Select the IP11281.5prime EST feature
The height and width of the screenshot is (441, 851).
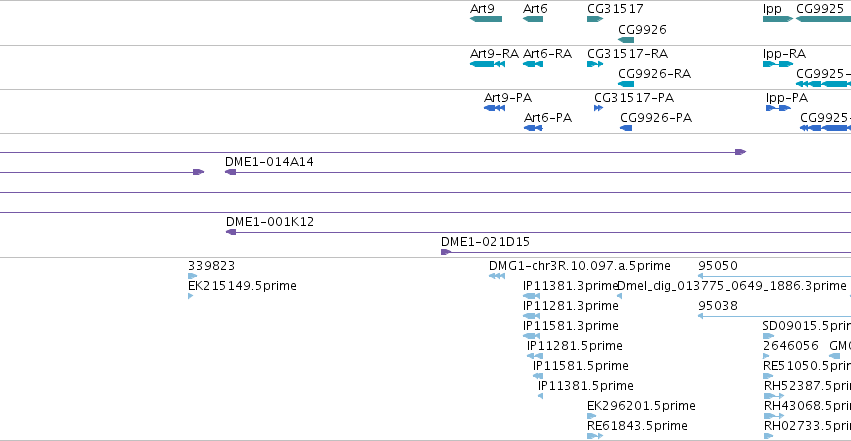click(x=535, y=356)
